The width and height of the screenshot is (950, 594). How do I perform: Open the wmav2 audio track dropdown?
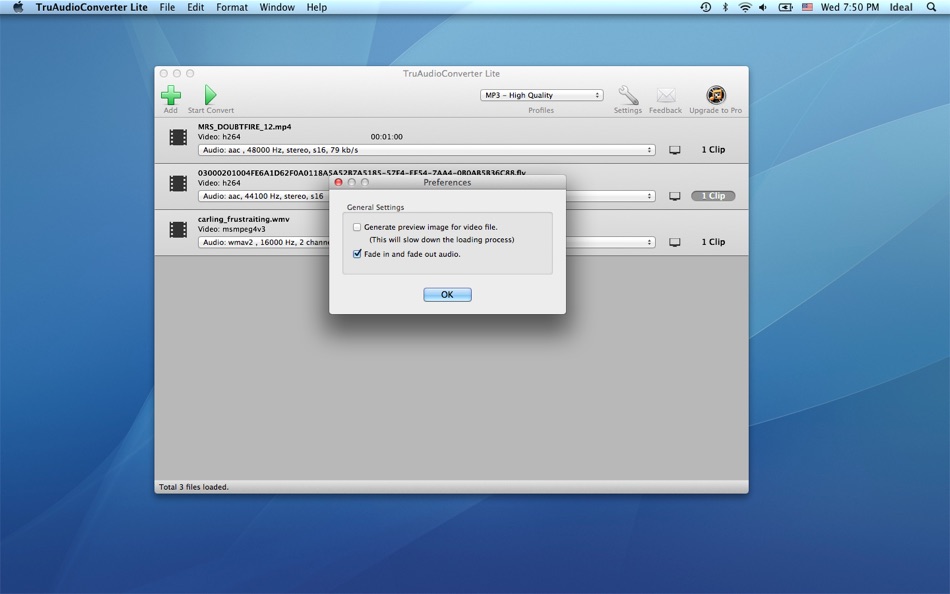click(427, 242)
